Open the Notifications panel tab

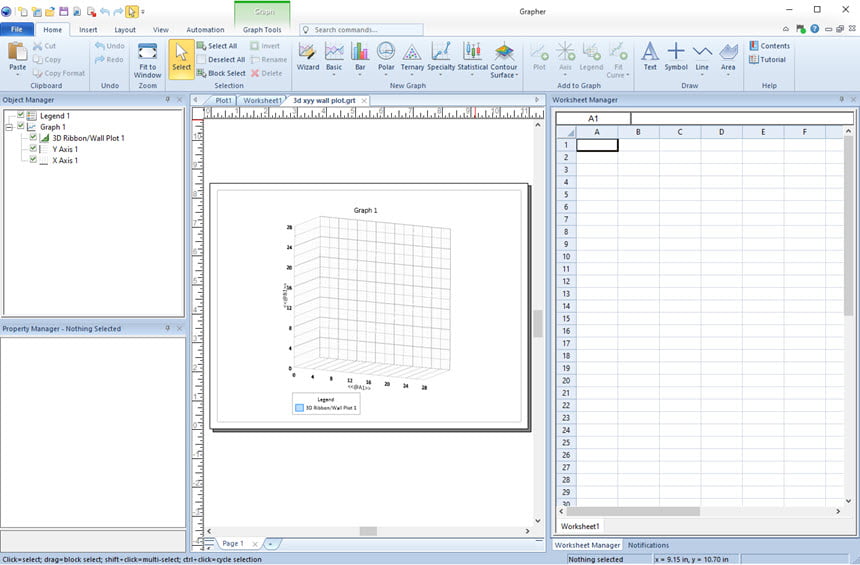(648, 545)
